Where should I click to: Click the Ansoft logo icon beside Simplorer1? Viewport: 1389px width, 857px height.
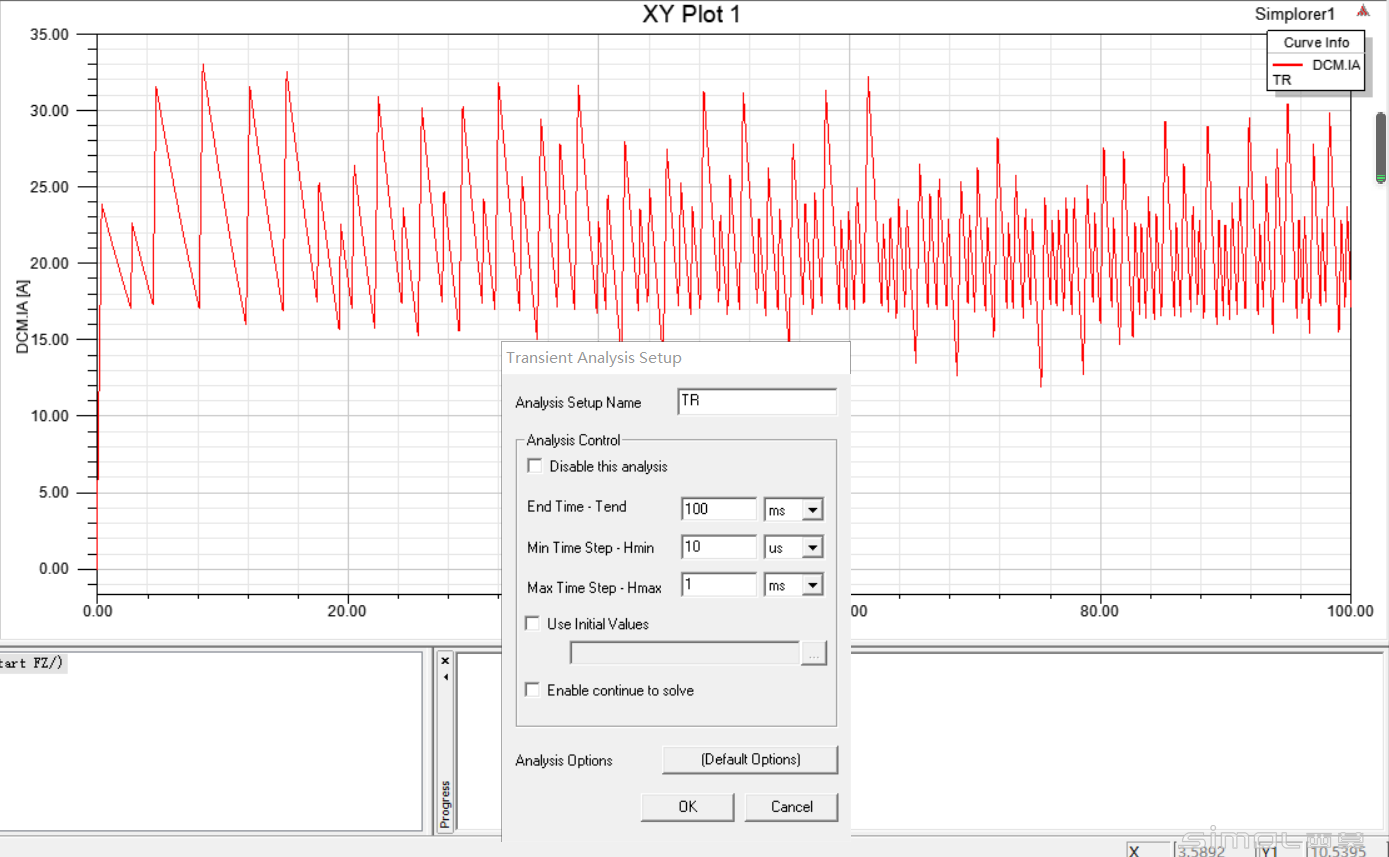(x=1363, y=12)
